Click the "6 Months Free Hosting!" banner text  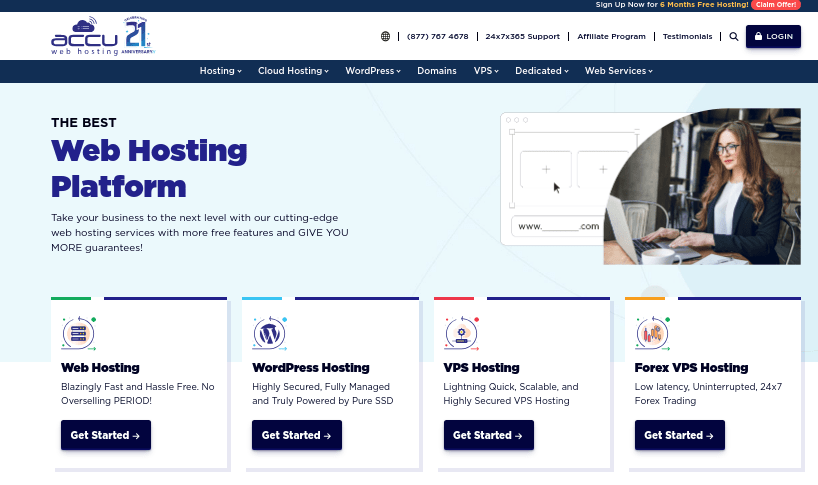click(x=704, y=5)
